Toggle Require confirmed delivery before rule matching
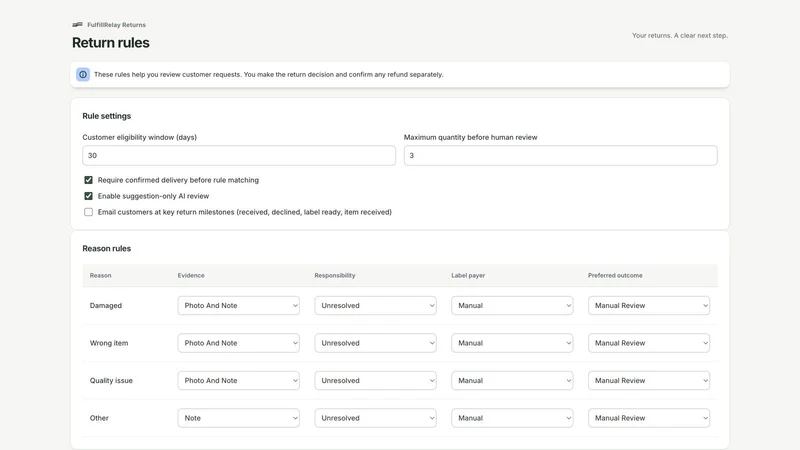This screenshot has height=450, width=800. coord(88,180)
